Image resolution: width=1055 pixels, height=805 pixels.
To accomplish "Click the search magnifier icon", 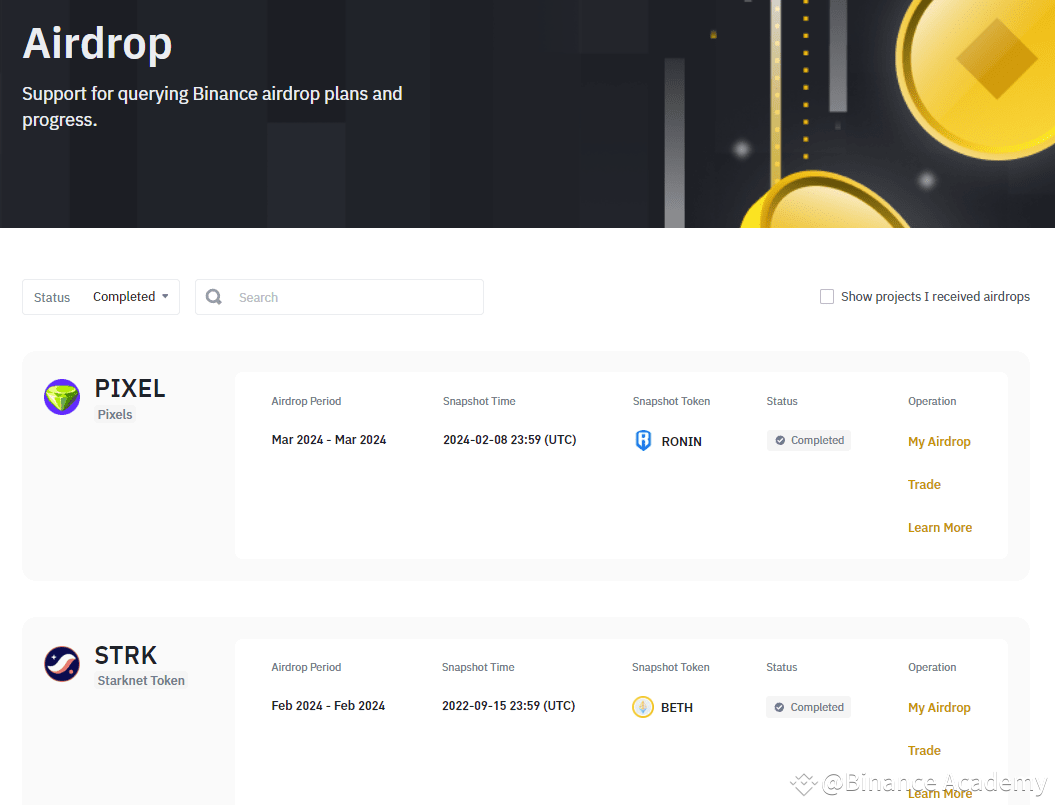I will point(213,296).
